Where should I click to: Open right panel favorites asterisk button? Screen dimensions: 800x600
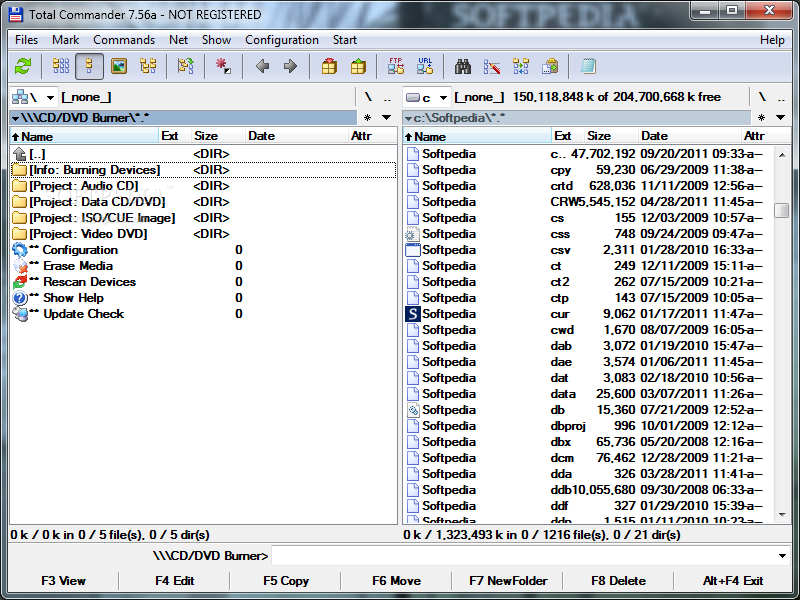point(761,118)
